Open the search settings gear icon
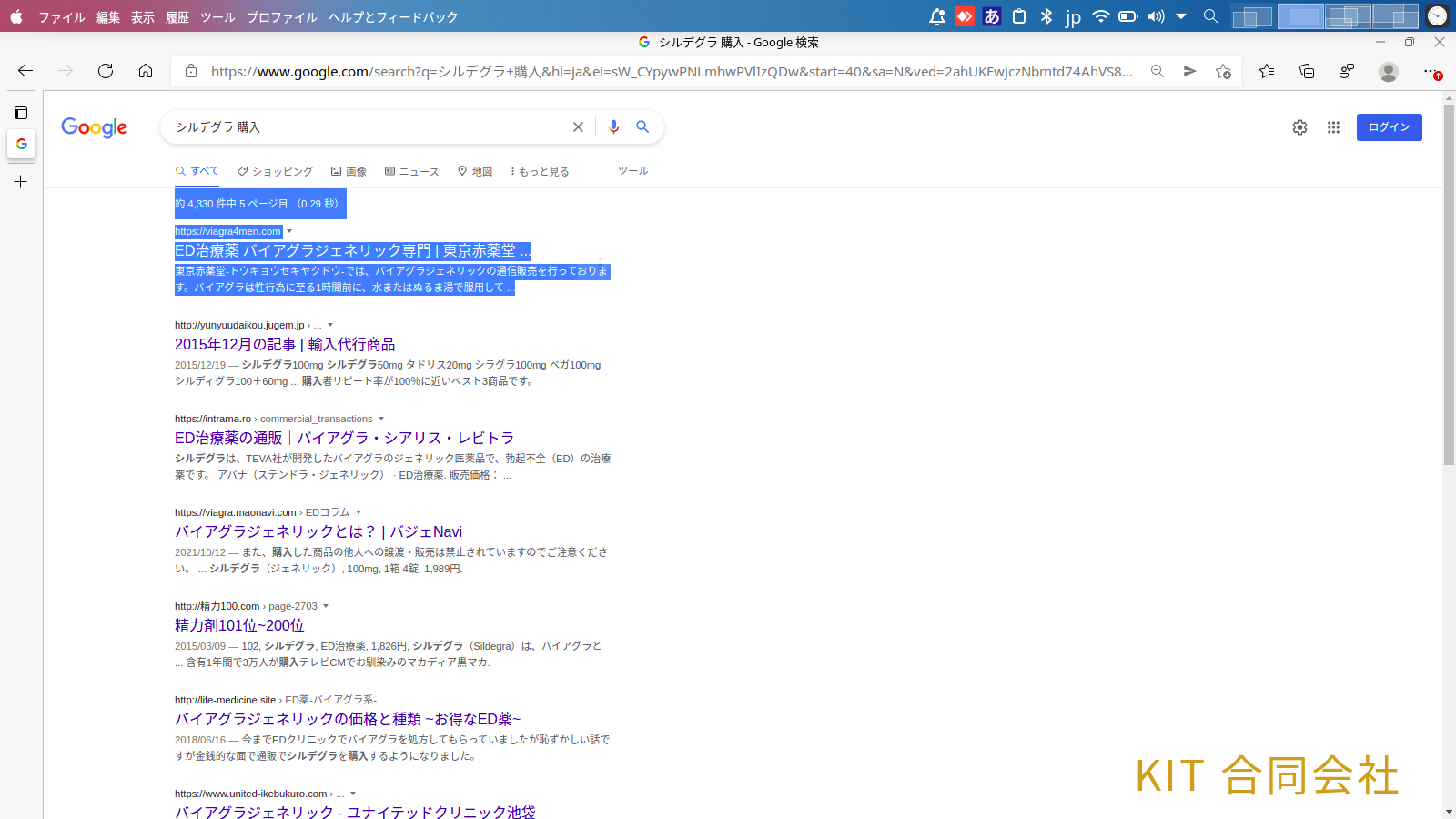1456x819 pixels. pos(1299,127)
